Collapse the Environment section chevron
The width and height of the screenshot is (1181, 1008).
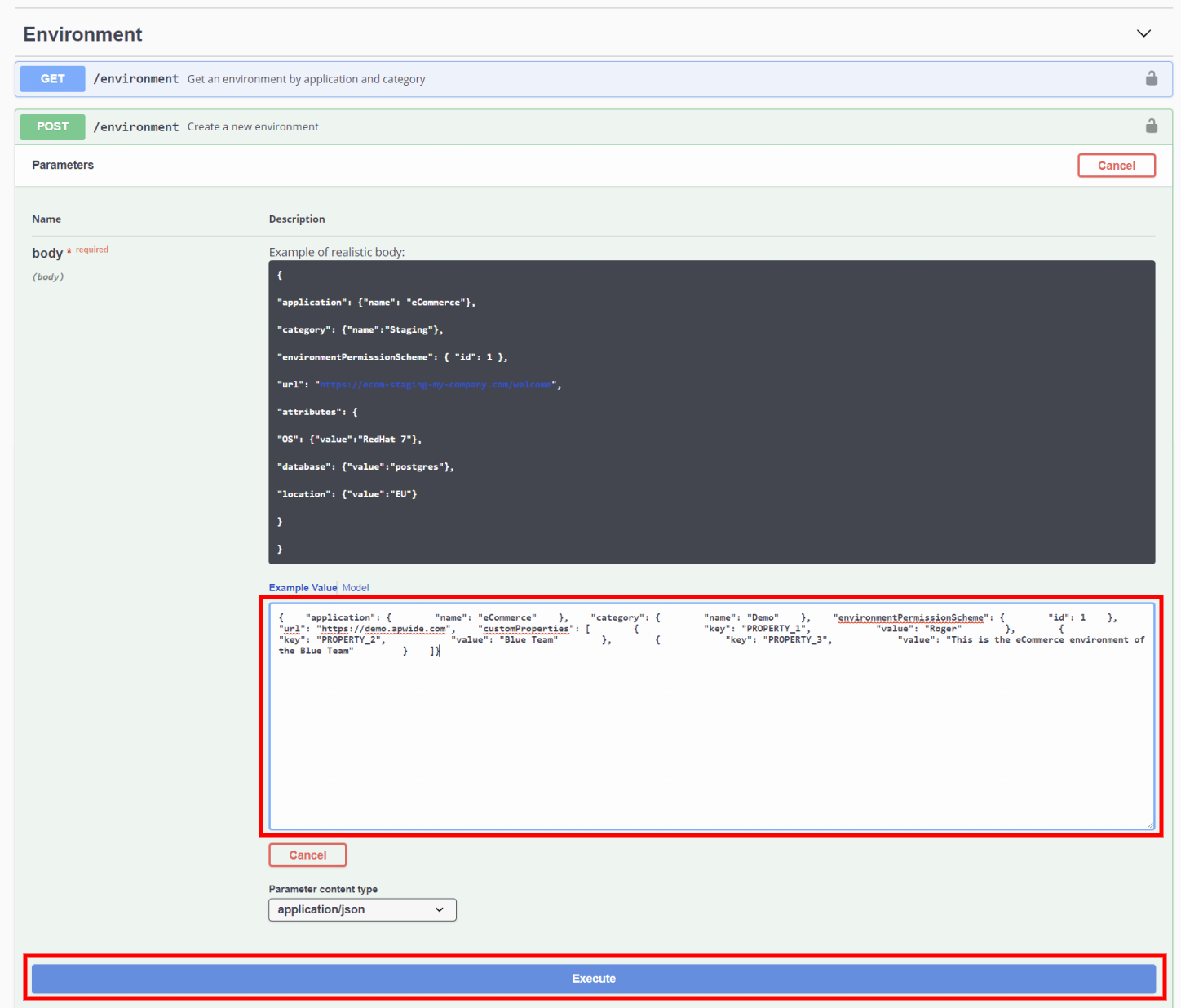pyautogui.click(x=1143, y=33)
